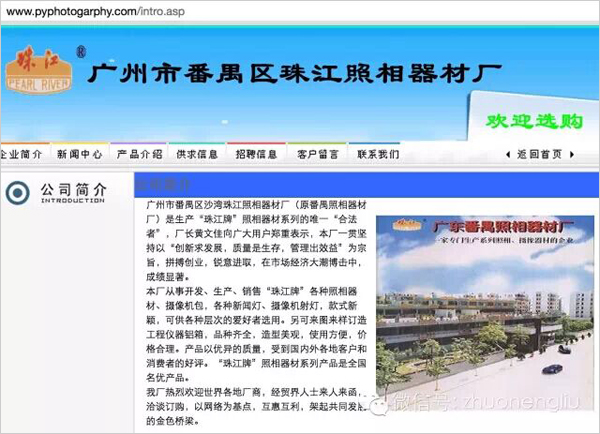Click the Pearl River logo in the banner
Viewport: 600px width, 434px height.
click(x=39, y=70)
